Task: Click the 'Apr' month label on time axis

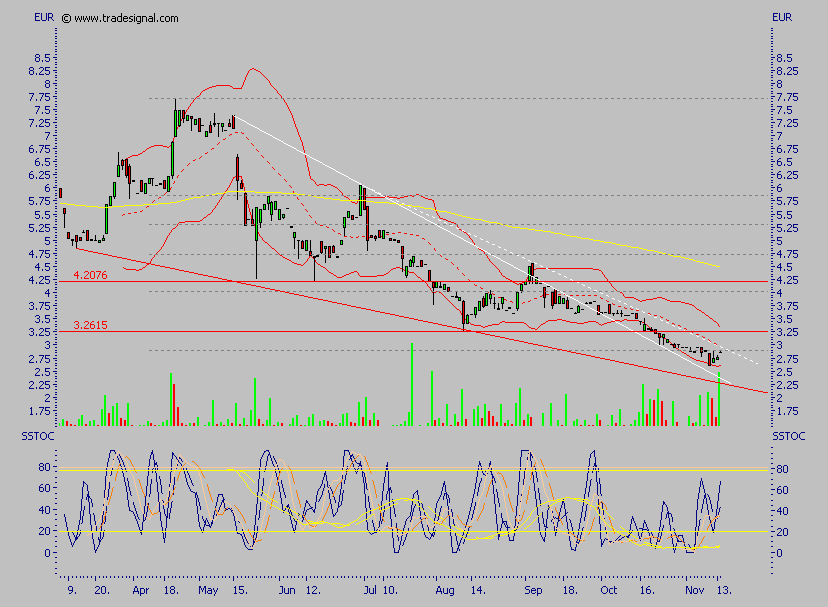Action: coord(140,591)
